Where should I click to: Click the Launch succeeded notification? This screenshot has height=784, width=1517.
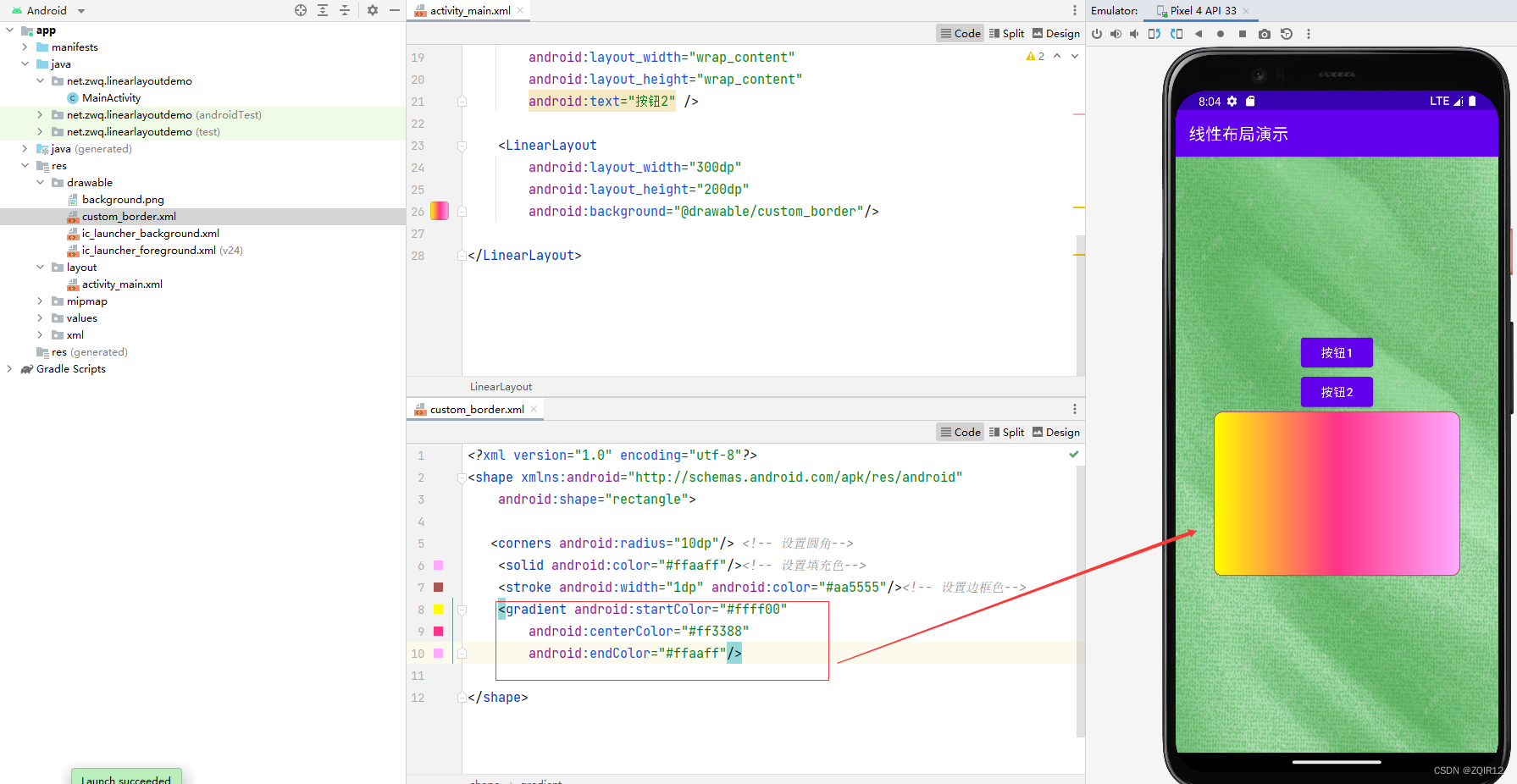[126, 777]
